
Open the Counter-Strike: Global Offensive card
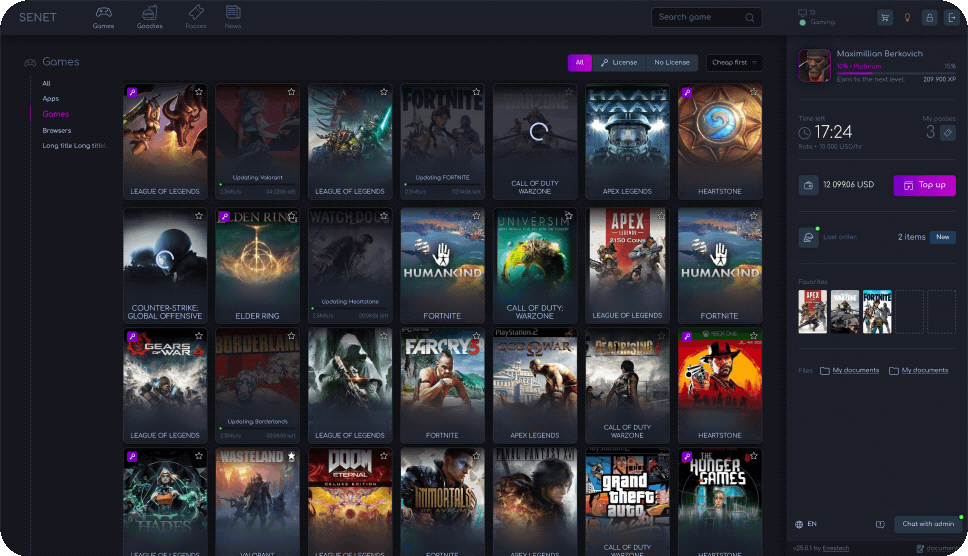point(165,265)
